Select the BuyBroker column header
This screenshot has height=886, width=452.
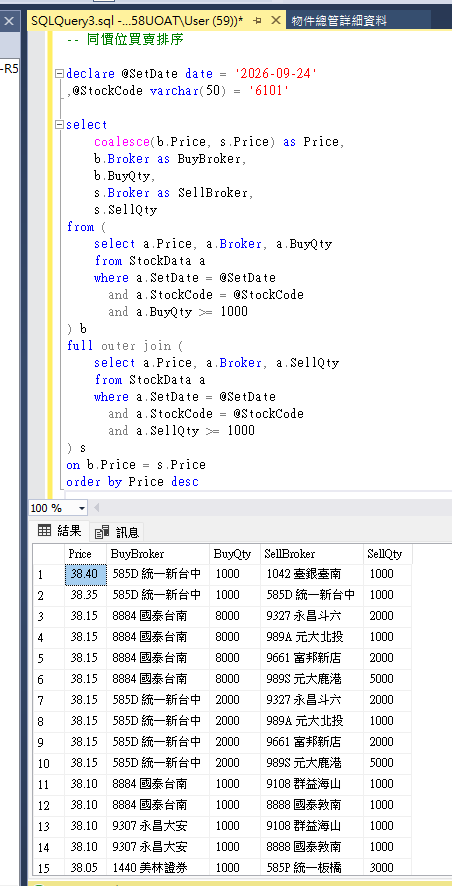coord(158,554)
